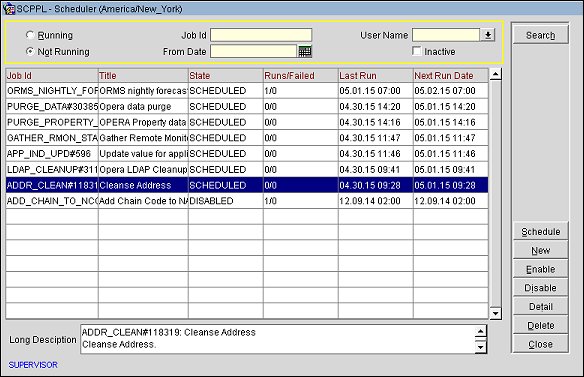The height and width of the screenshot is (377, 584).
Task: Click the Disable button
Action: tap(540, 288)
